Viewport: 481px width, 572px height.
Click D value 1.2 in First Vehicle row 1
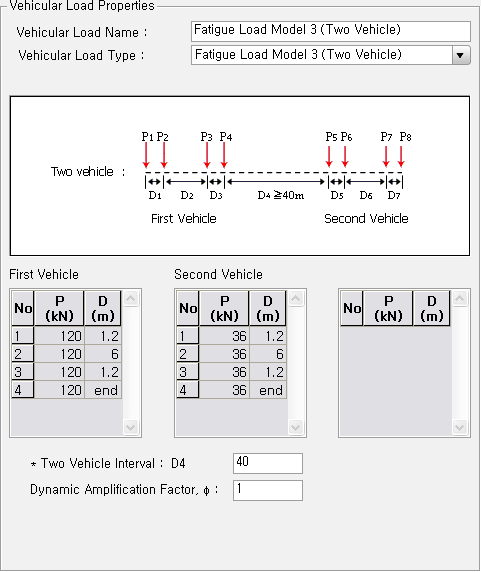click(x=103, y=336)
